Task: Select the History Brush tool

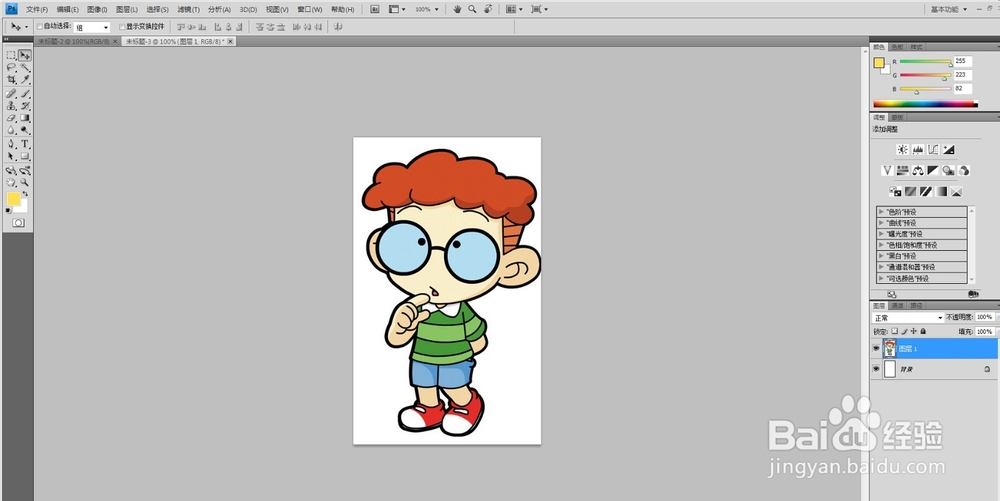Action: [25, 106]
